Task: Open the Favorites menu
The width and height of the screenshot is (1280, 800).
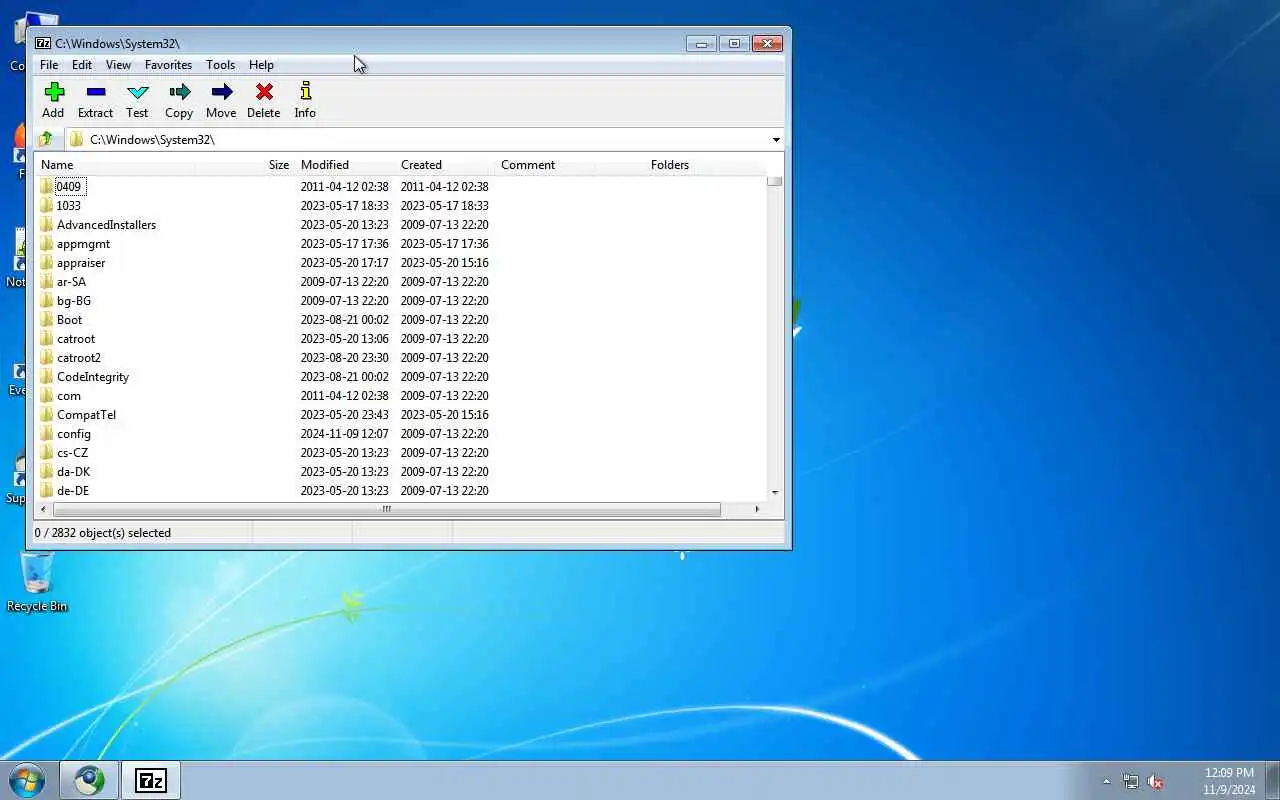Action: pos(168,65)
